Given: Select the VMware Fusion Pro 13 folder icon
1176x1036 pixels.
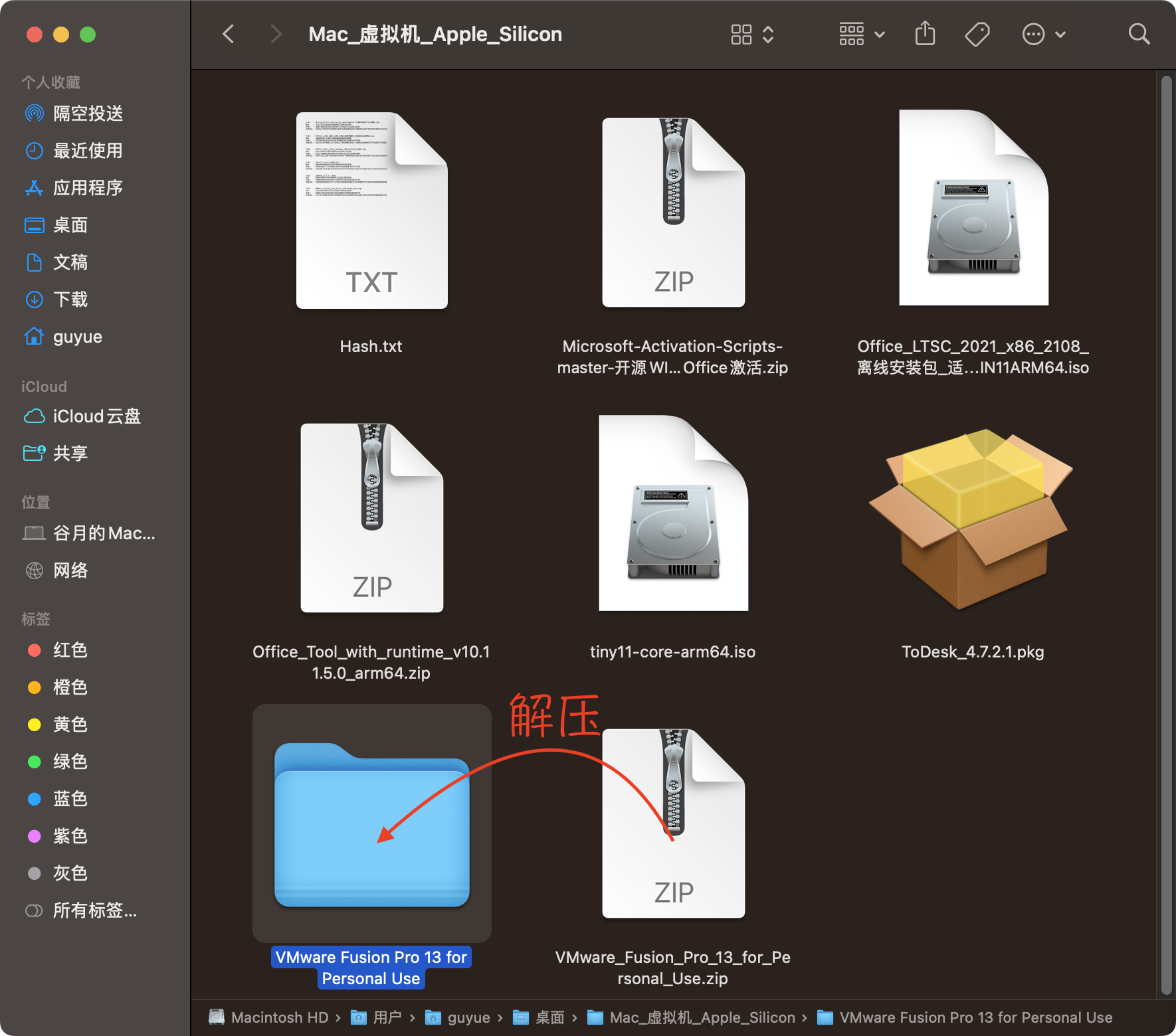Looking at the screenshot, I should pyautogui.click(x=371, y=825).
